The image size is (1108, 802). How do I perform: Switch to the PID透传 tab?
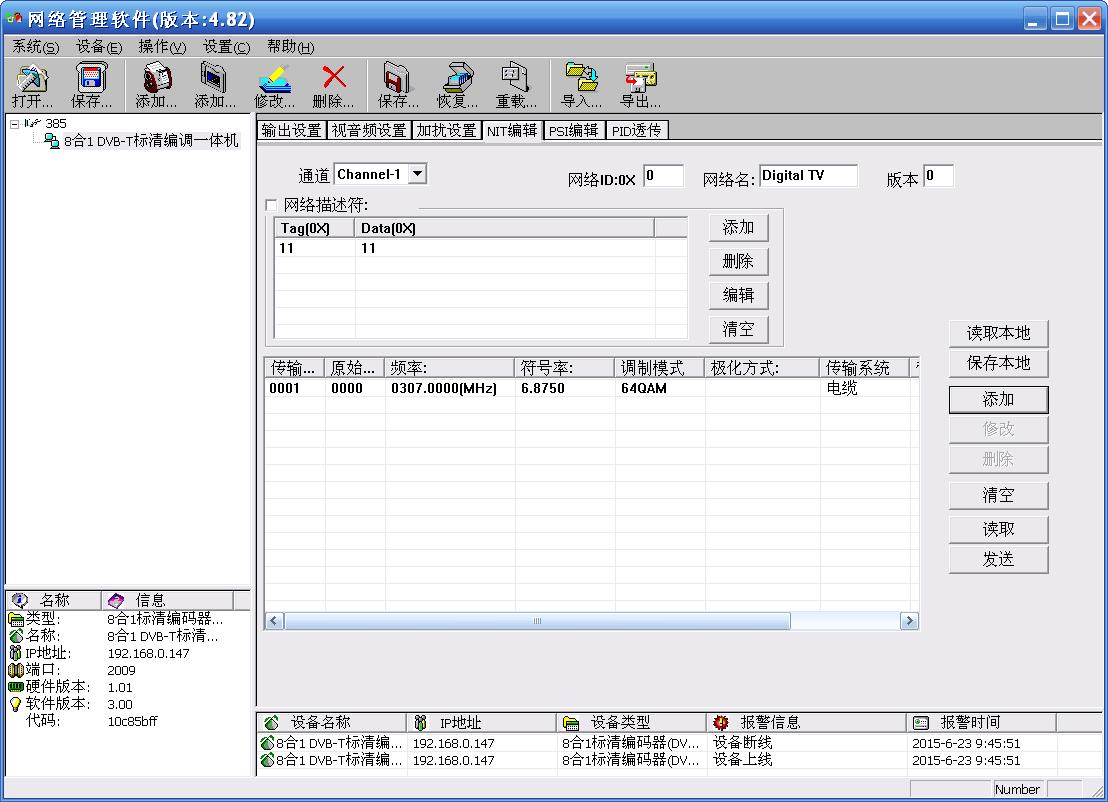tap(637, 130)
